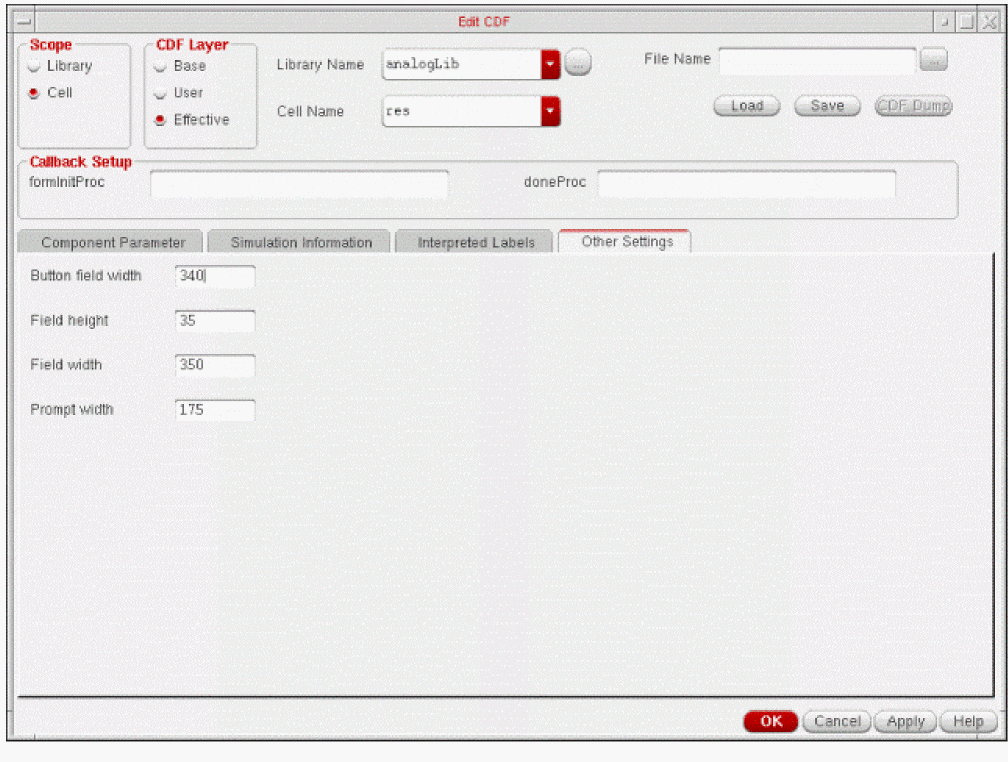Screen dimensions: 1008x762
Task: Switch to the Component Parameter tab
Action: (x=111, y=242)
